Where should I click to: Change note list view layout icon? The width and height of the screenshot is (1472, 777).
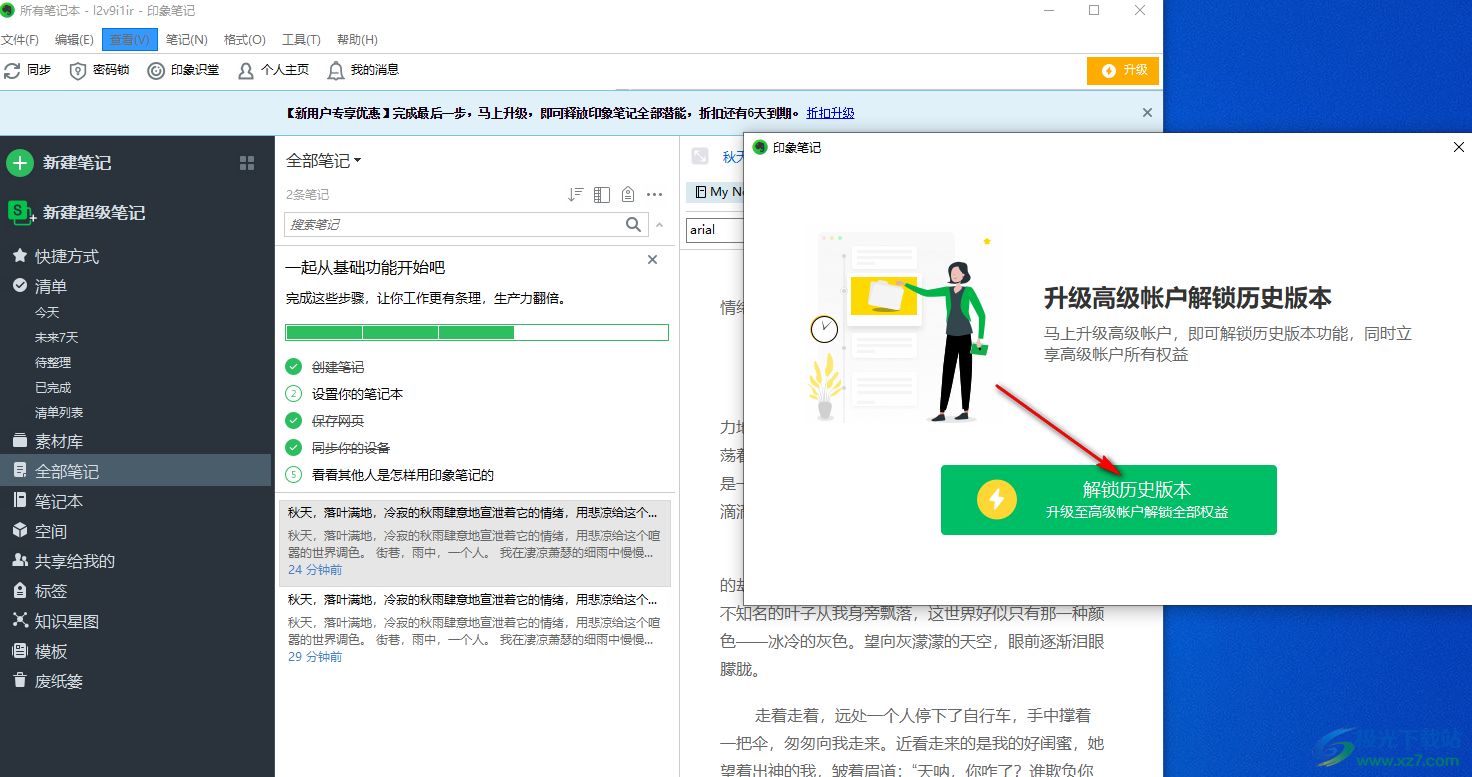click(601, 195)
